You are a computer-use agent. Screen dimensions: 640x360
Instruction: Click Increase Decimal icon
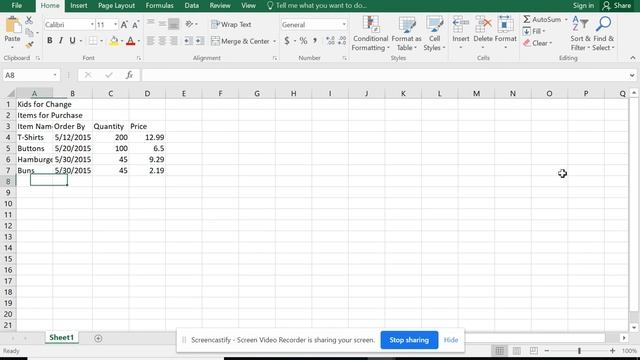click(330, 41)
